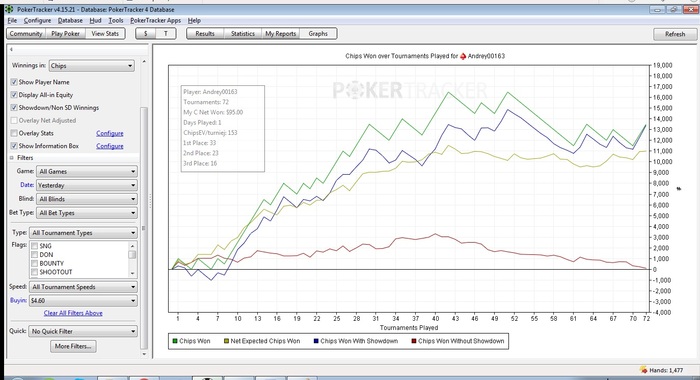Open the Database menu
Image resolution: width=700 pixels, height=380 pixels.
[x=70, y=21]
